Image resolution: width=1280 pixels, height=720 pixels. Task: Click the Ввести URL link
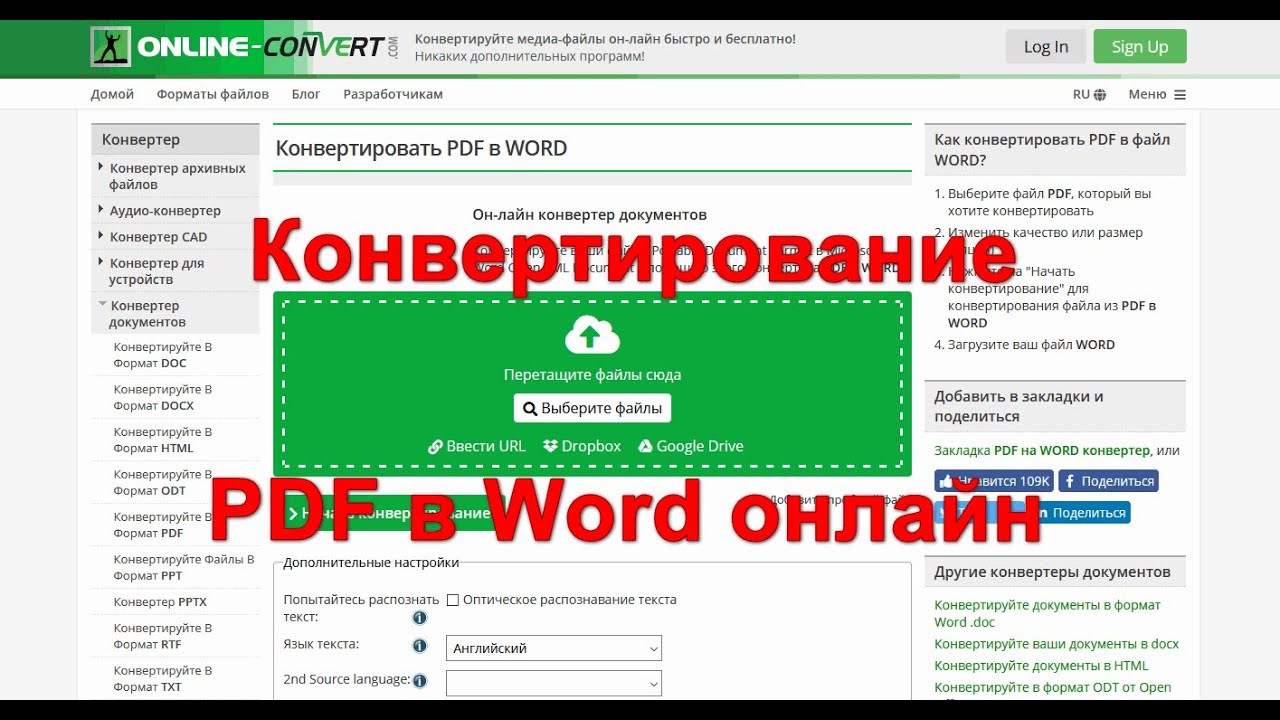click(x=477, y=446)
